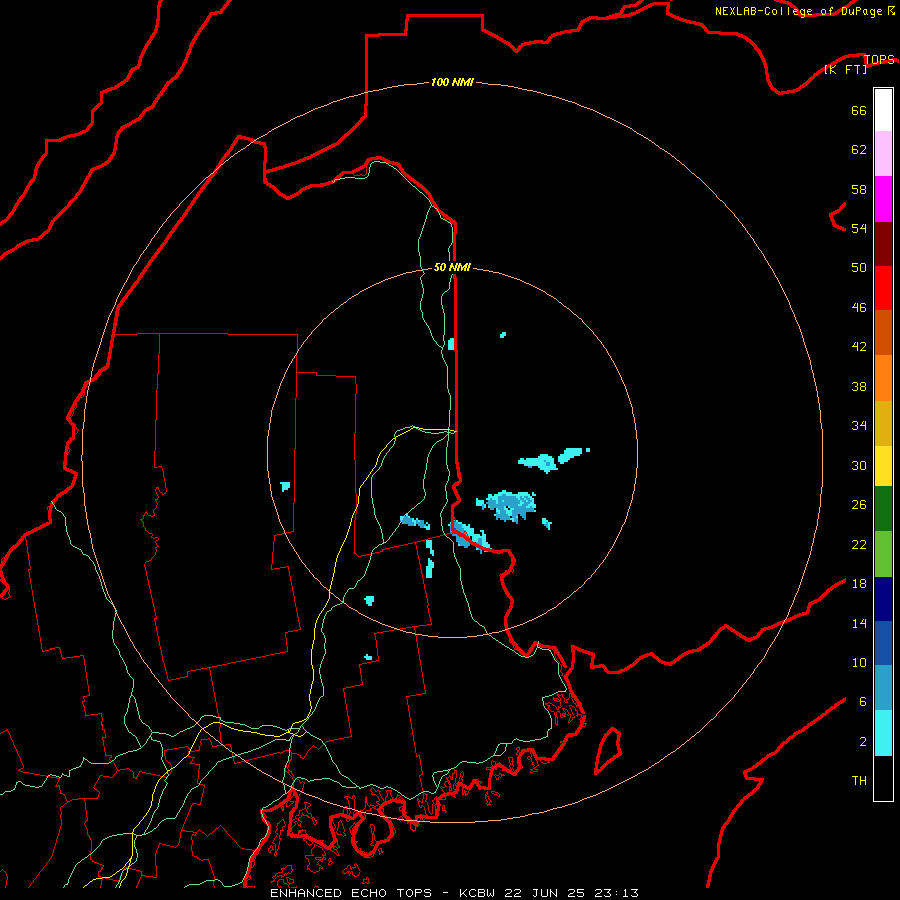Click the island outline off the southeast coast
The height and width of the screenshot is (900, 900).
point(608,750)
